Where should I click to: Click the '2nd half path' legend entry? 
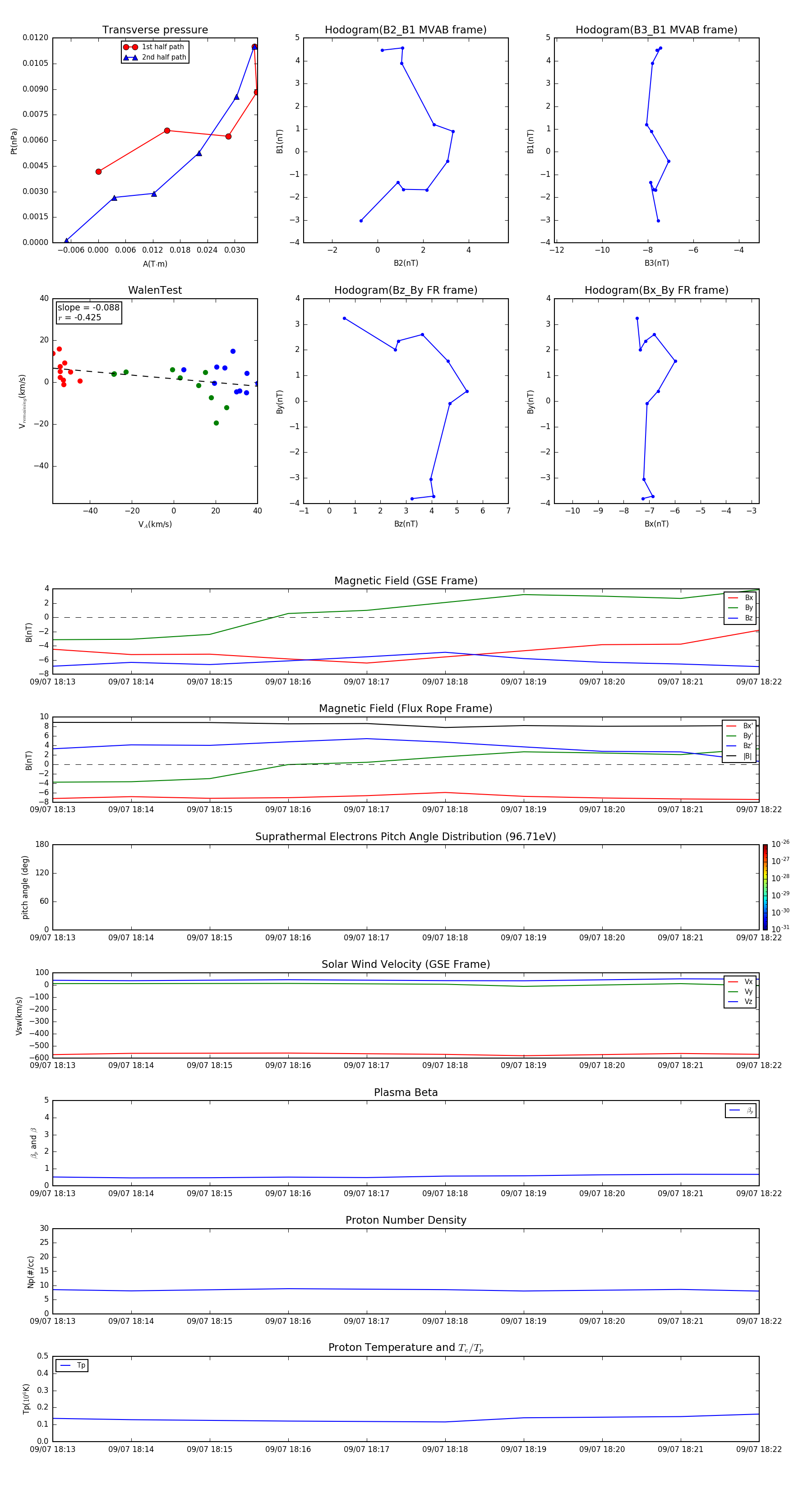click(154, 57)
